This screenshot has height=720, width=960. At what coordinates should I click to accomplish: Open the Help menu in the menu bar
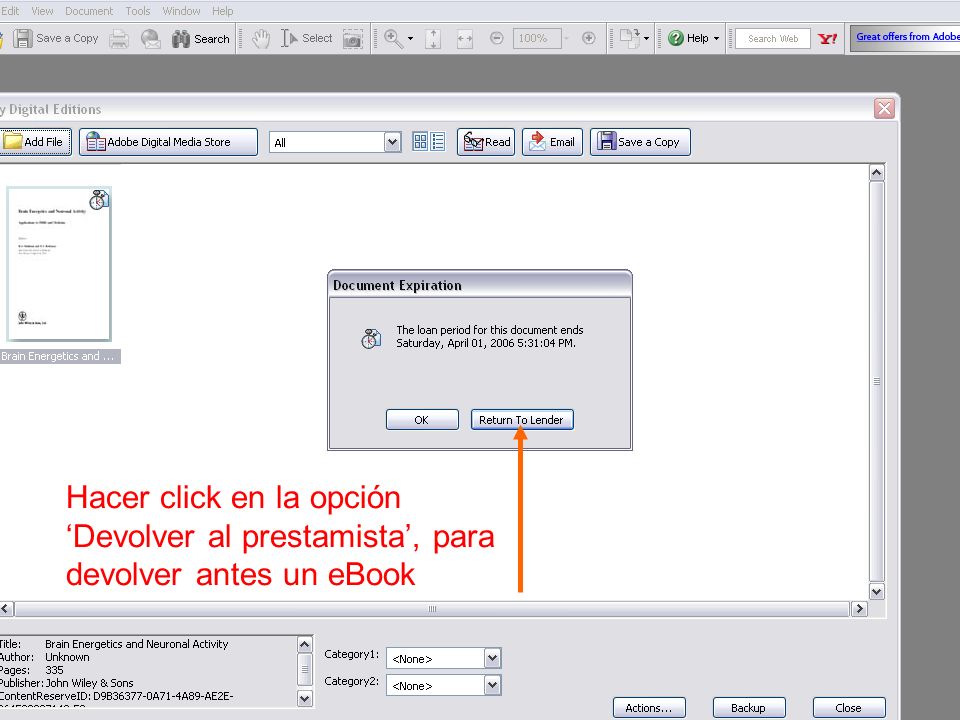[x=222, y=11]
